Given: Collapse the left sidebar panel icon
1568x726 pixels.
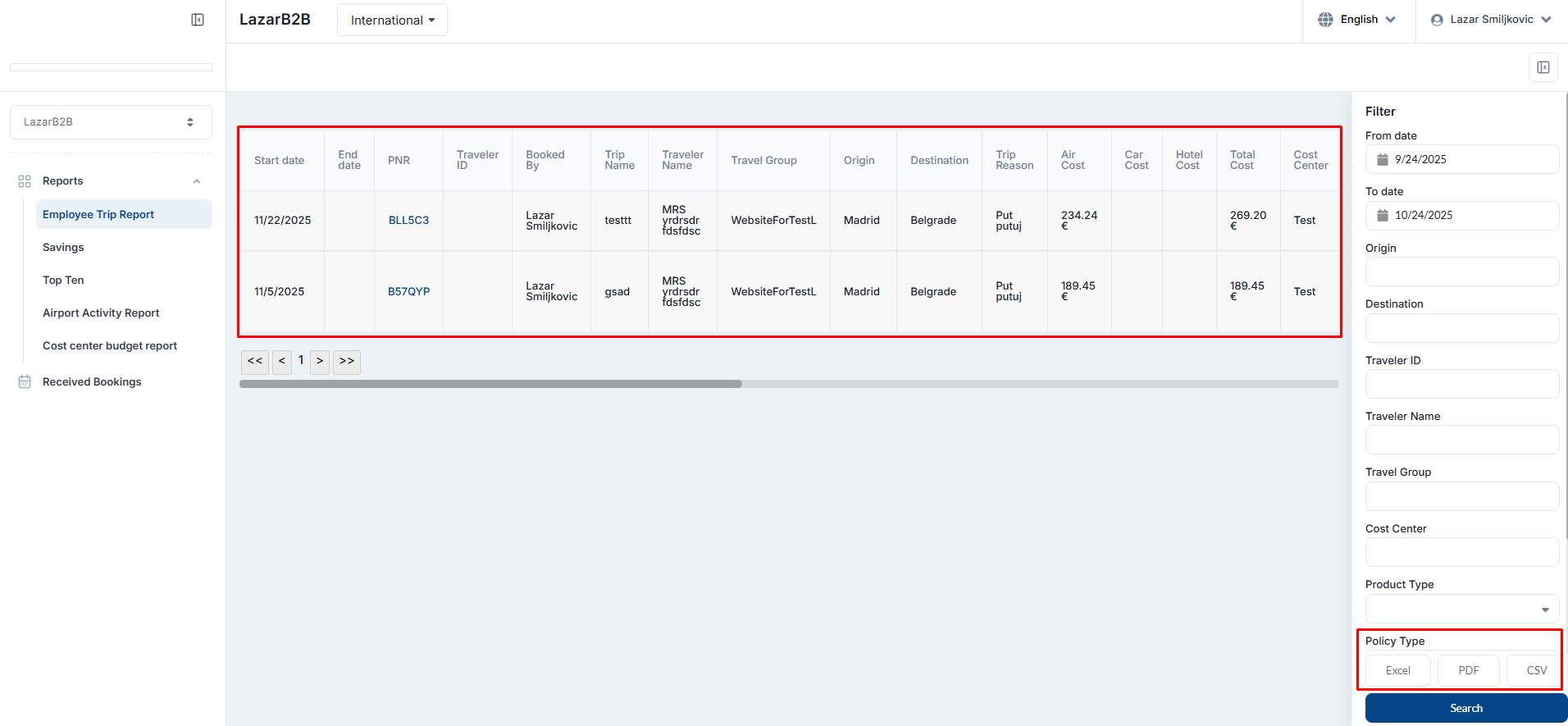Looking at the screenshot, I should pyautogui.click(x=198, y=20).
